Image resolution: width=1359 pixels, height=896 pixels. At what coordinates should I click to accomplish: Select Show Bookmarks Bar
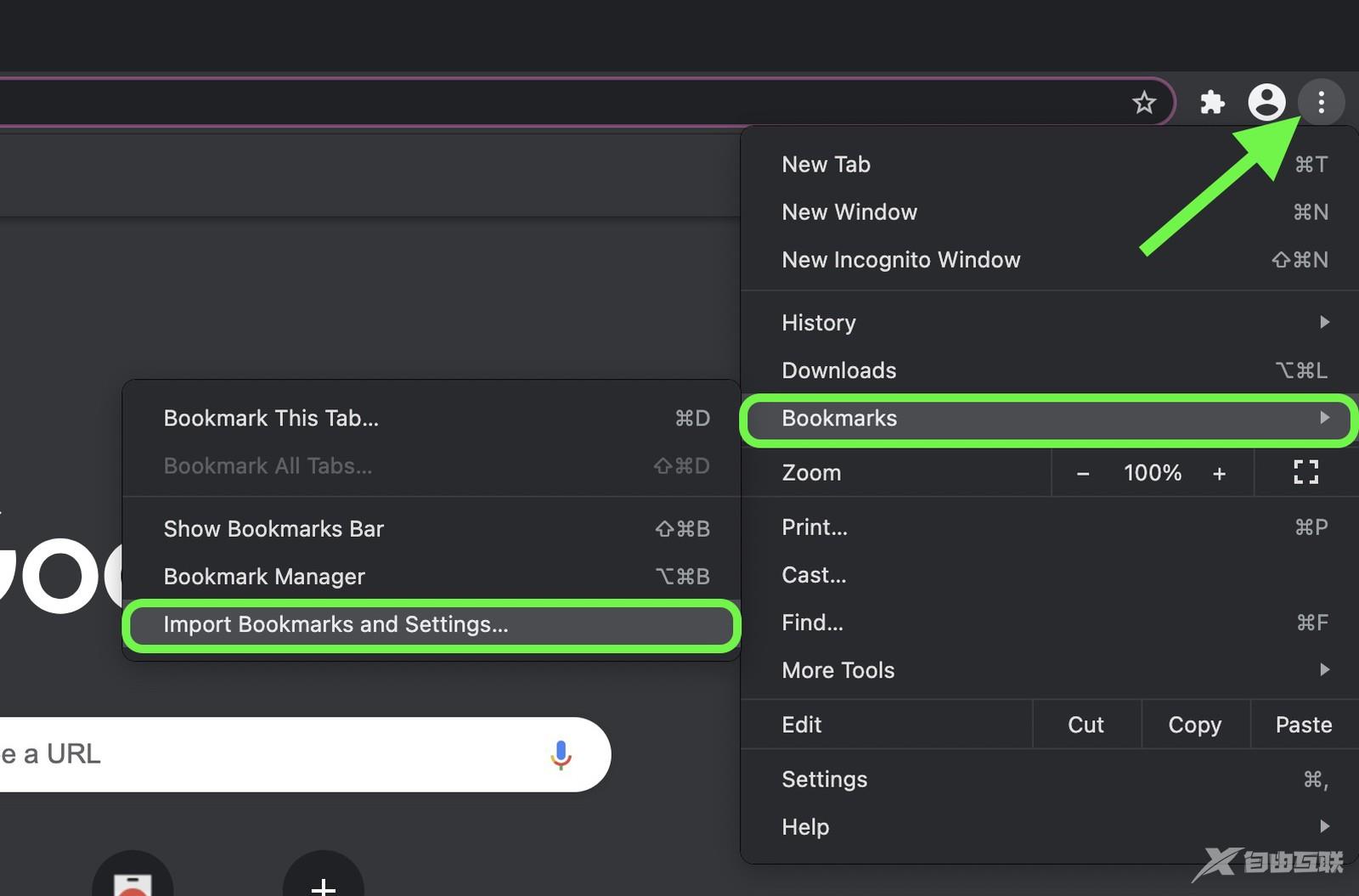tap(431, 529)
